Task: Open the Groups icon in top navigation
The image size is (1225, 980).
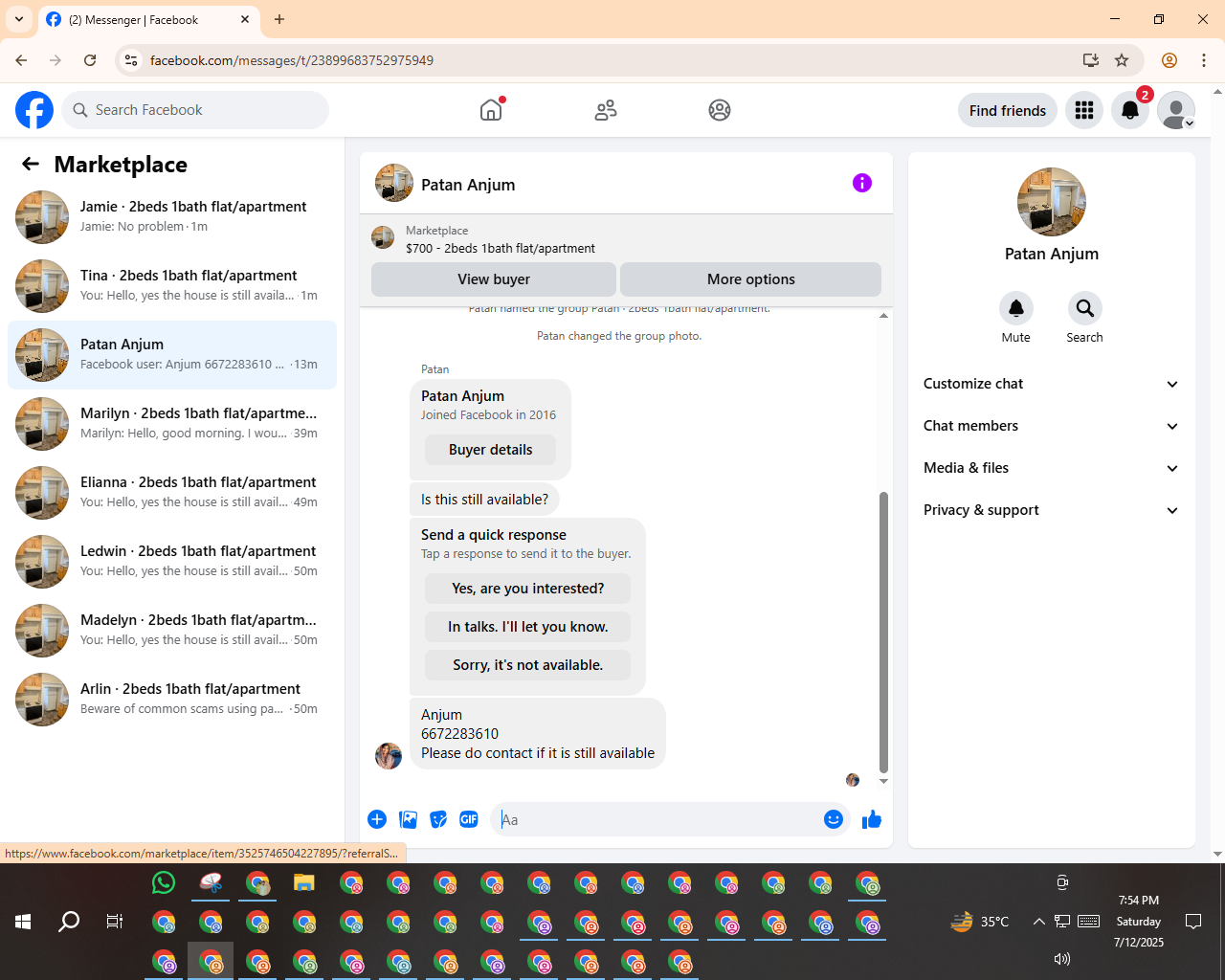Action: click(720, 110)
